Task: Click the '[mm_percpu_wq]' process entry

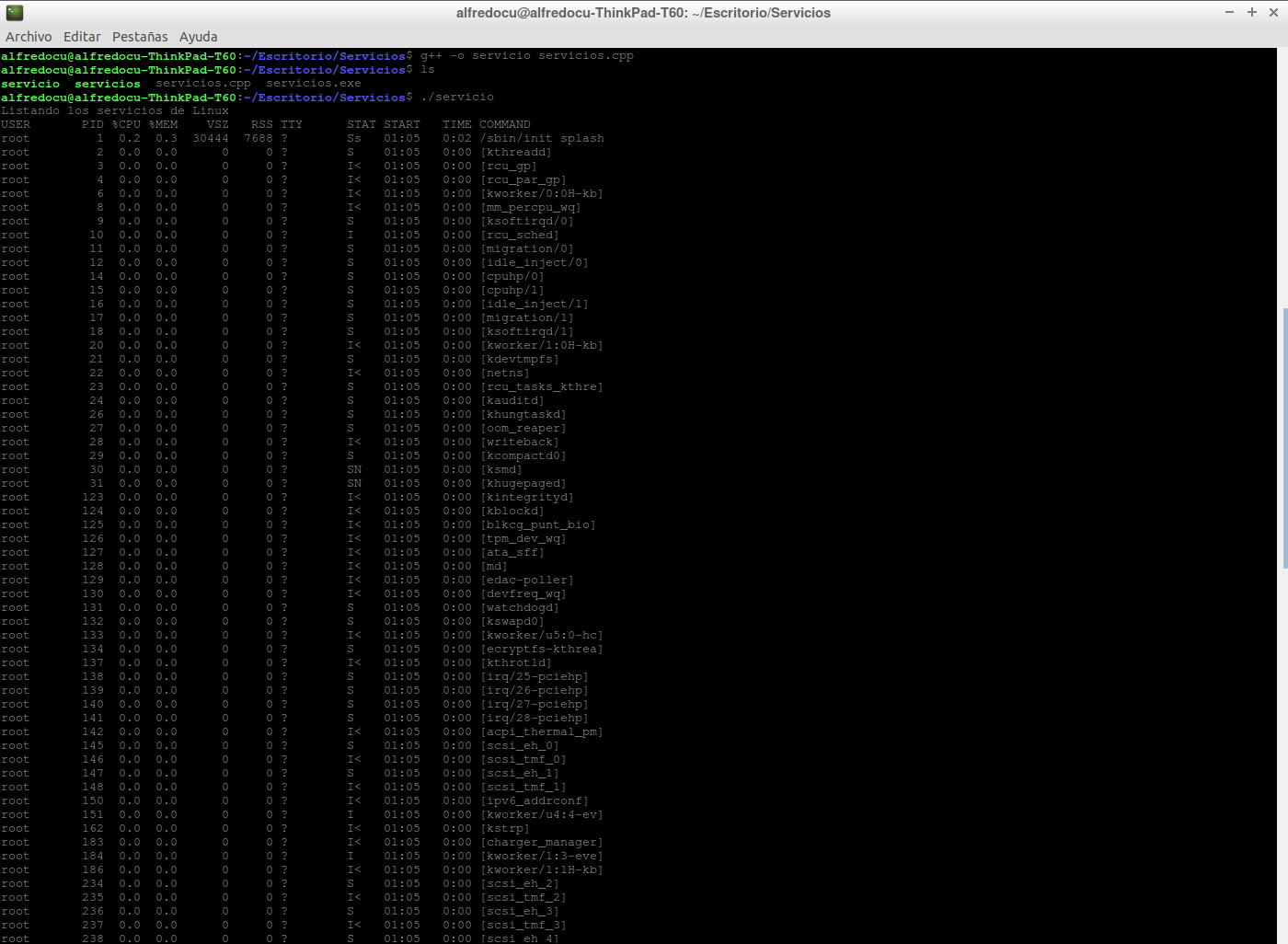Action: point(531,208)
